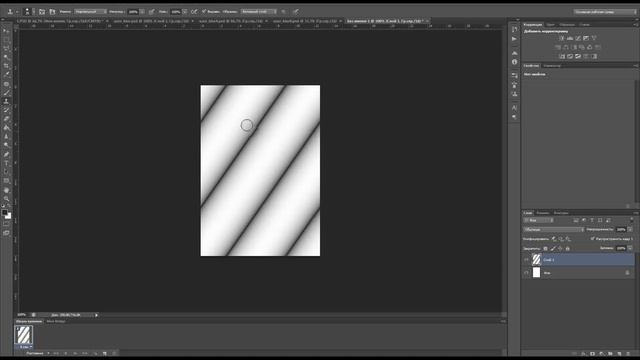Select the Crop tool
Screen dimensions: 640x360
(6, 66)
